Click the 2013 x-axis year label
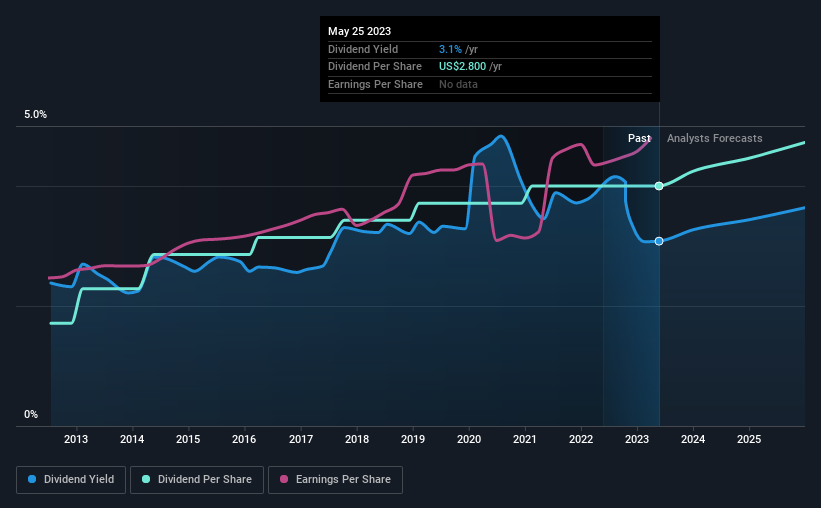This screenshot has width=821, height=508. (76, 439)
